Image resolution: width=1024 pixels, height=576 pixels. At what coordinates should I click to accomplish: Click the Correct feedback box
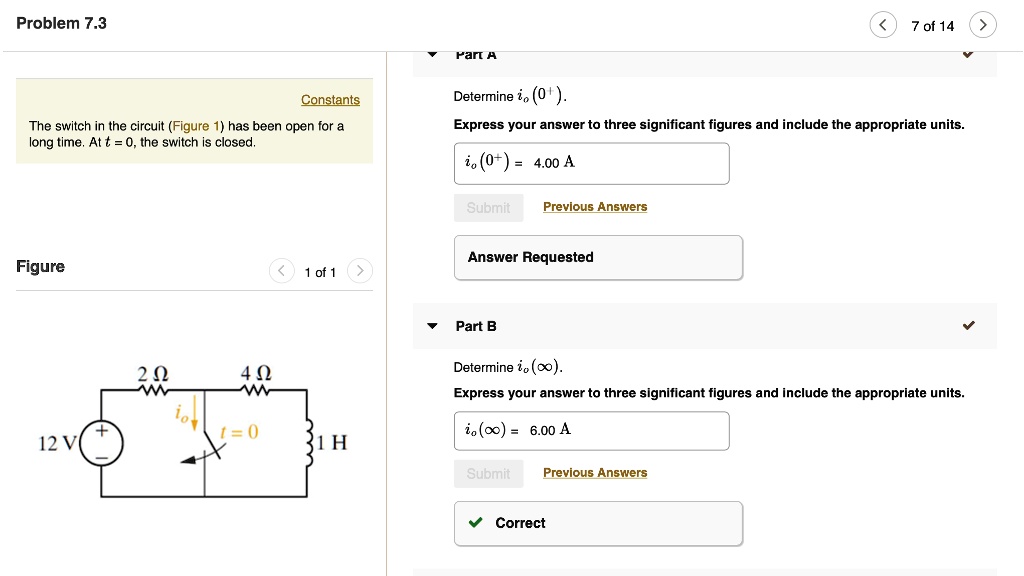598,522
